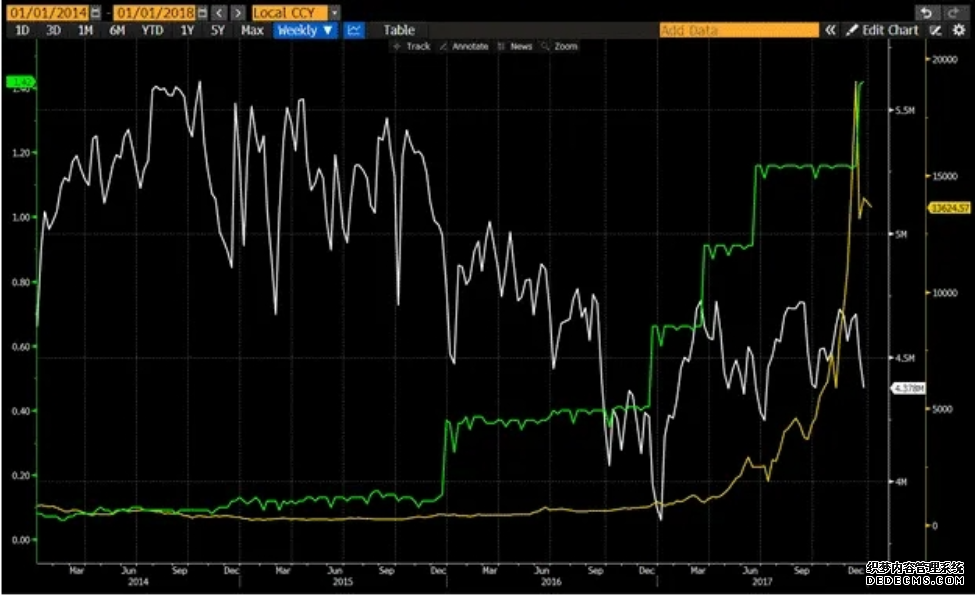Switch to the Table view

click(x=399, y=30)
